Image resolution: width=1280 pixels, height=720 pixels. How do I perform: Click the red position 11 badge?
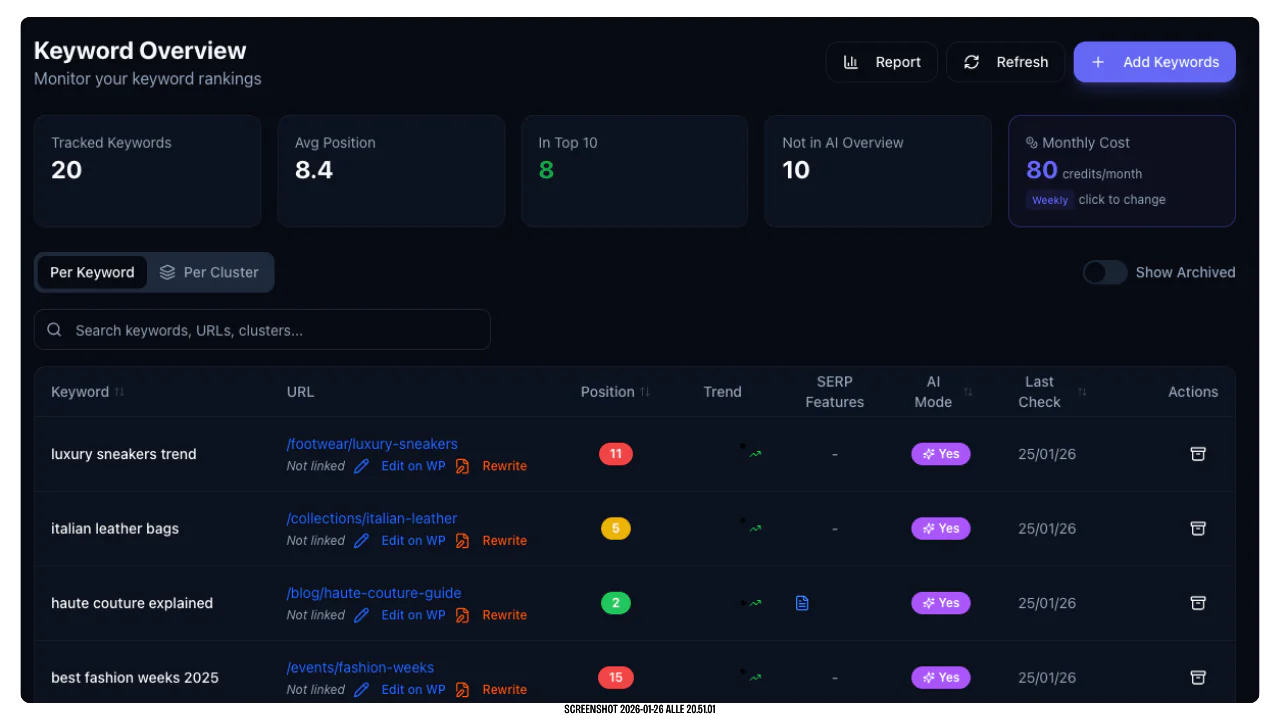(615, 454)
